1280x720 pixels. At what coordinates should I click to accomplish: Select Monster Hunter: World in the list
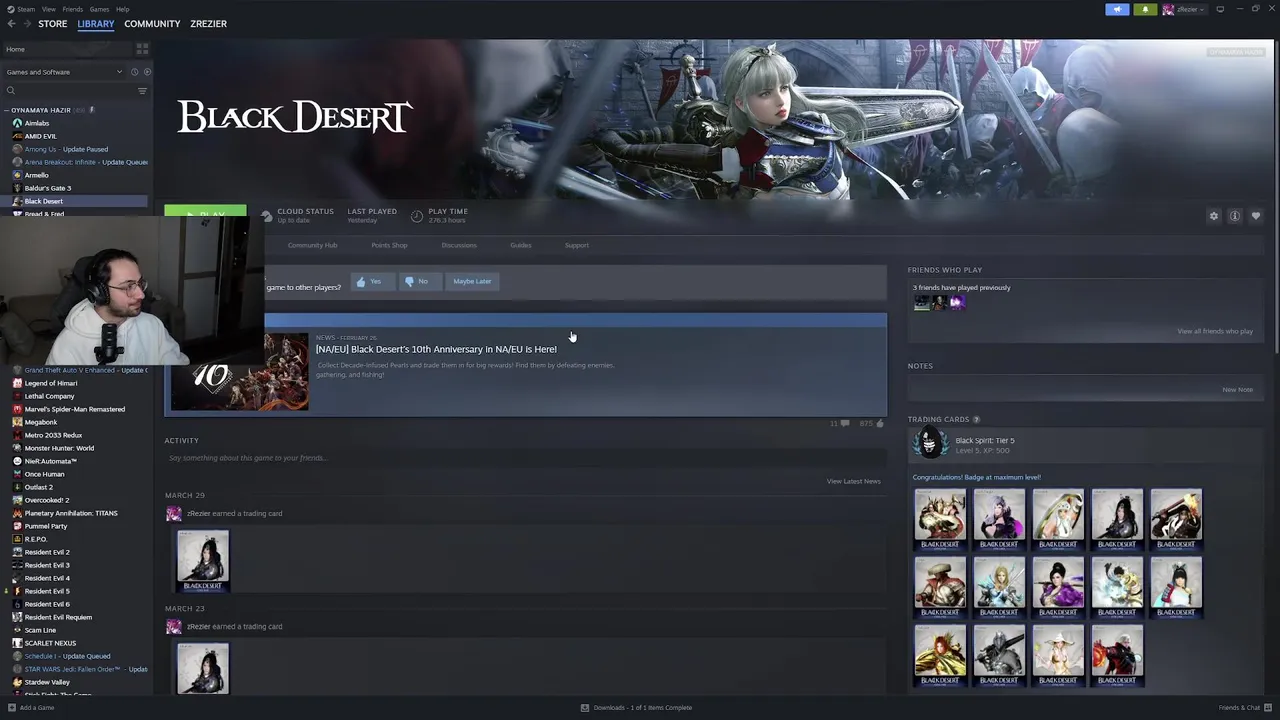[59, 448]
